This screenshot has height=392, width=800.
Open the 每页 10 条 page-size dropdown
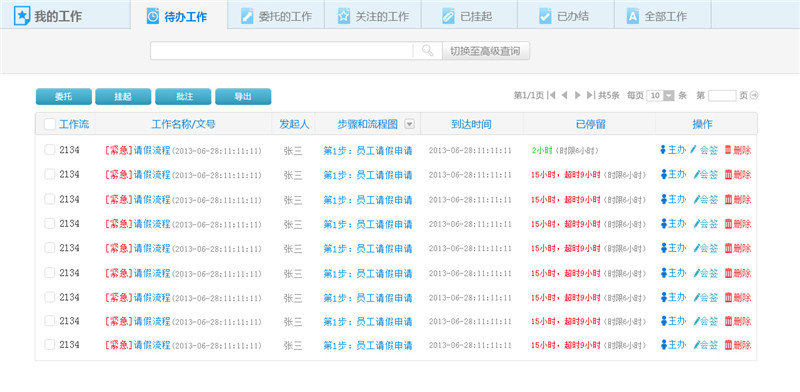[668, 95]
